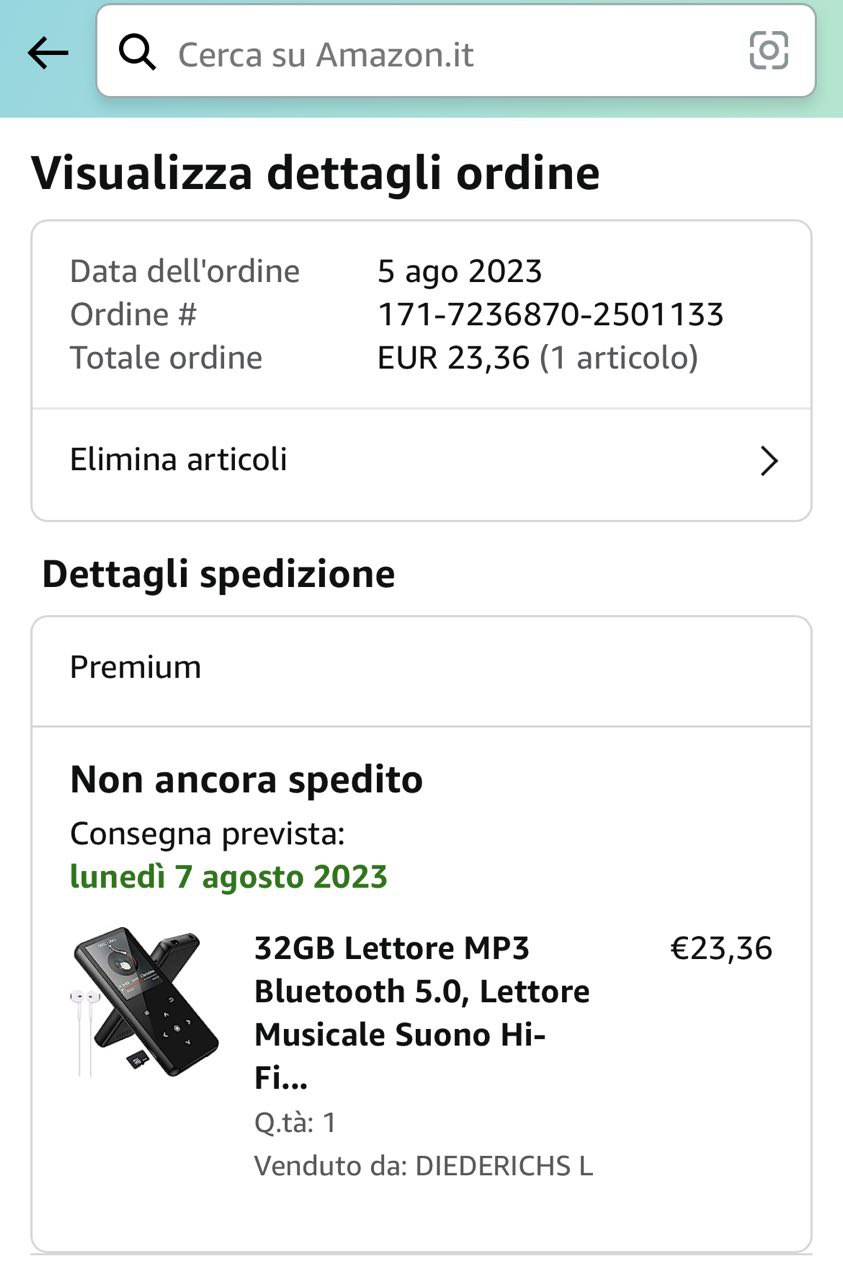Click the 'Dettagli spedizione' section heading
This screenshot has width=843, height=1280.
(x=218, y=575)
